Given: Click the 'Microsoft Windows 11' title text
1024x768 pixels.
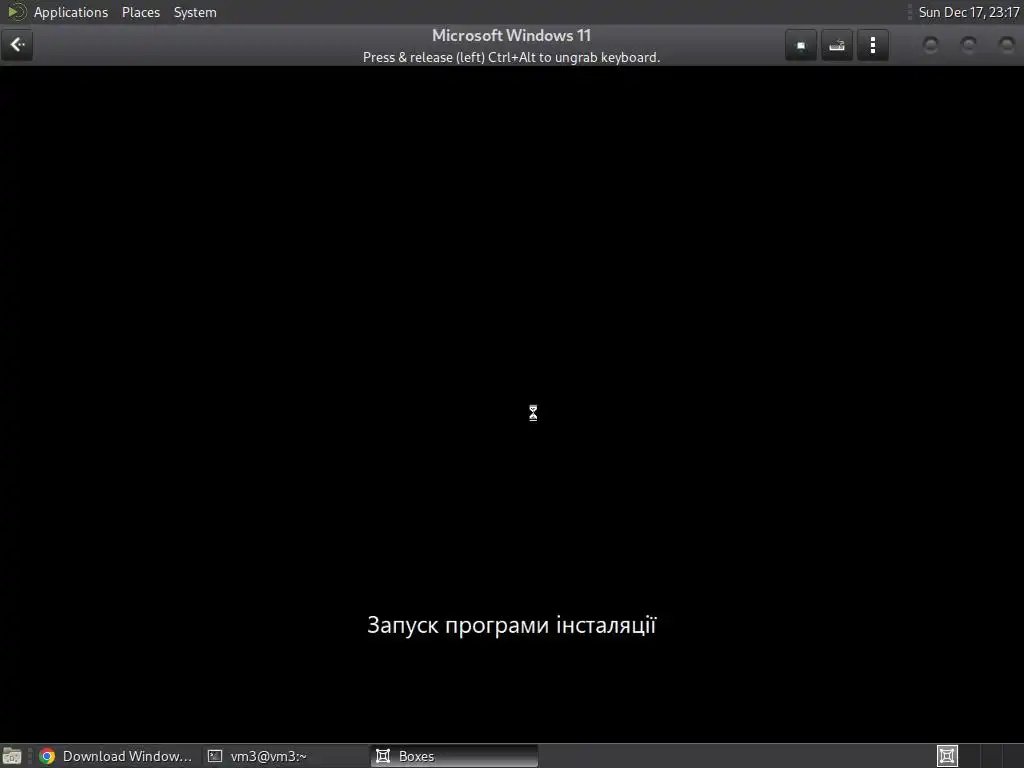Looking at the screenshot, I should coord(511,35).
